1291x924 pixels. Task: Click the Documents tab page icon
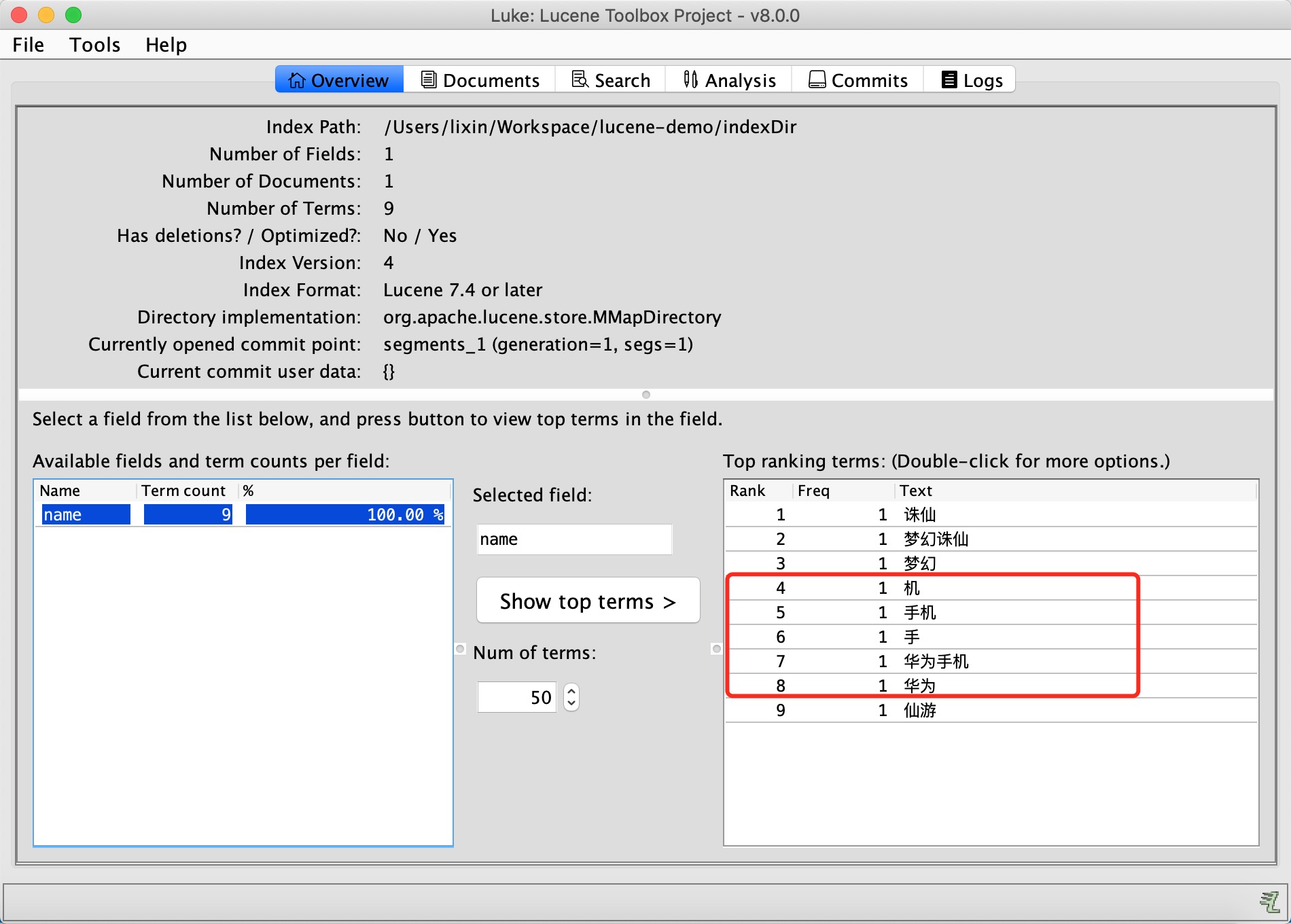pyautogui.click(x=428, y=79)
